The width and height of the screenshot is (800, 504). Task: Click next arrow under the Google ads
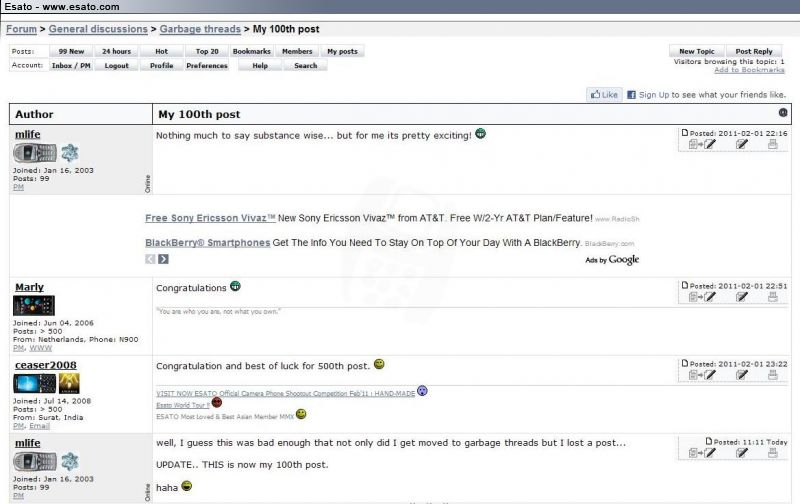[163, 259]
